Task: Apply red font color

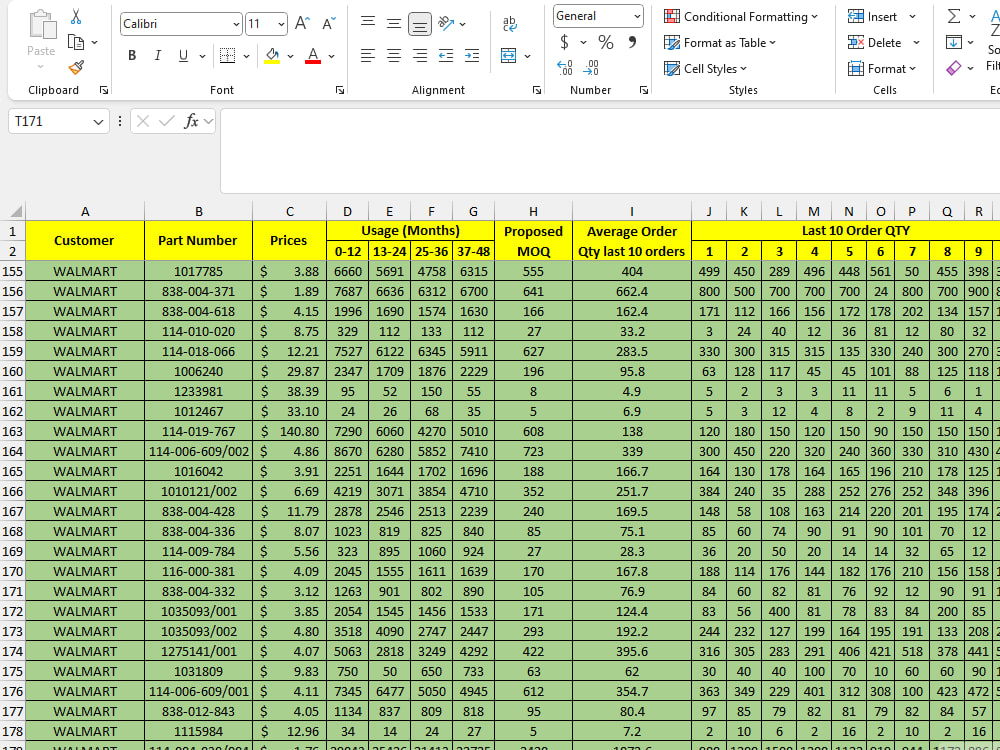Action: [x=313, y=56]
